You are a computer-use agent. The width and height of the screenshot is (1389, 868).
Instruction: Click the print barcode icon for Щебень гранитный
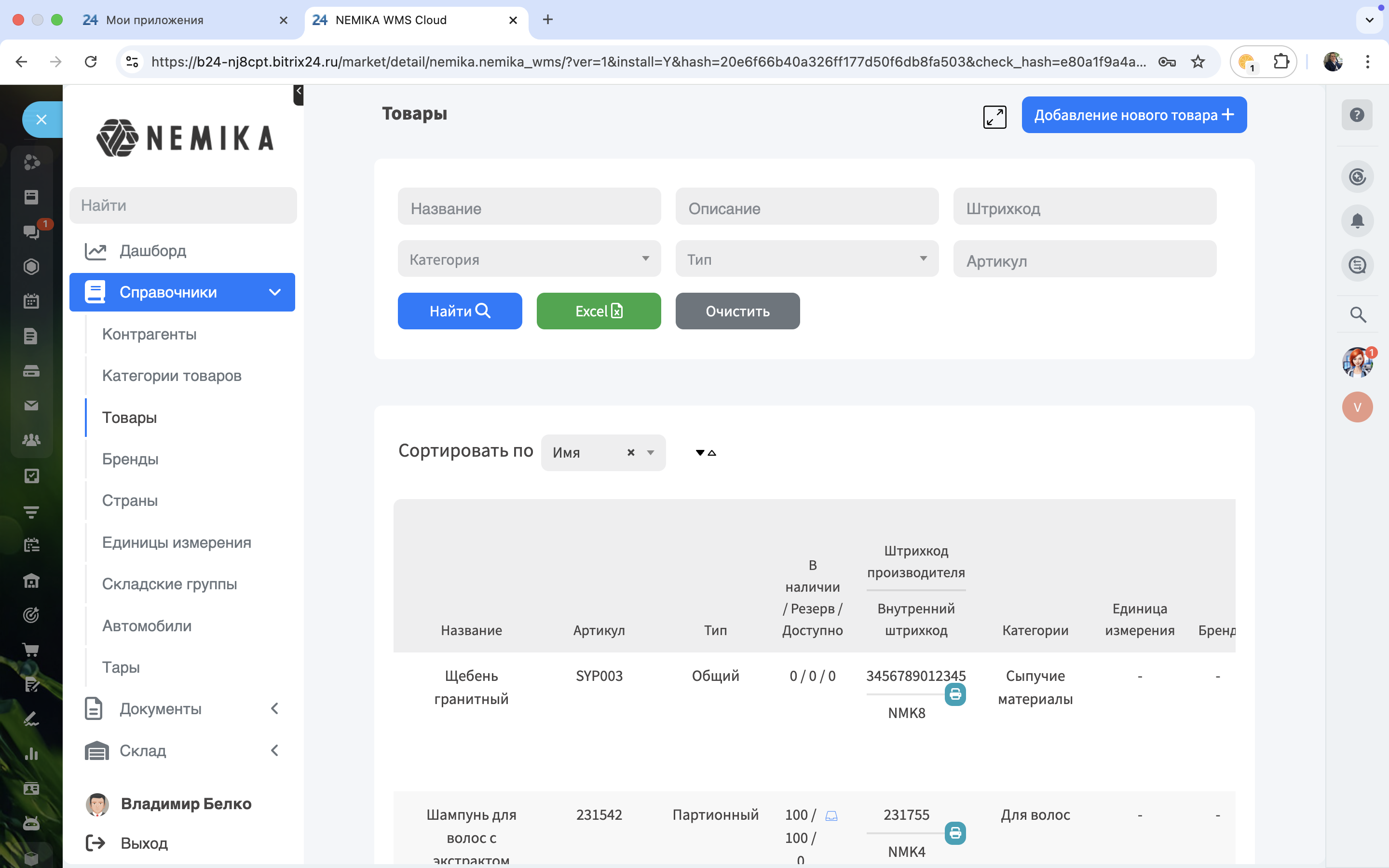(955, 694)
